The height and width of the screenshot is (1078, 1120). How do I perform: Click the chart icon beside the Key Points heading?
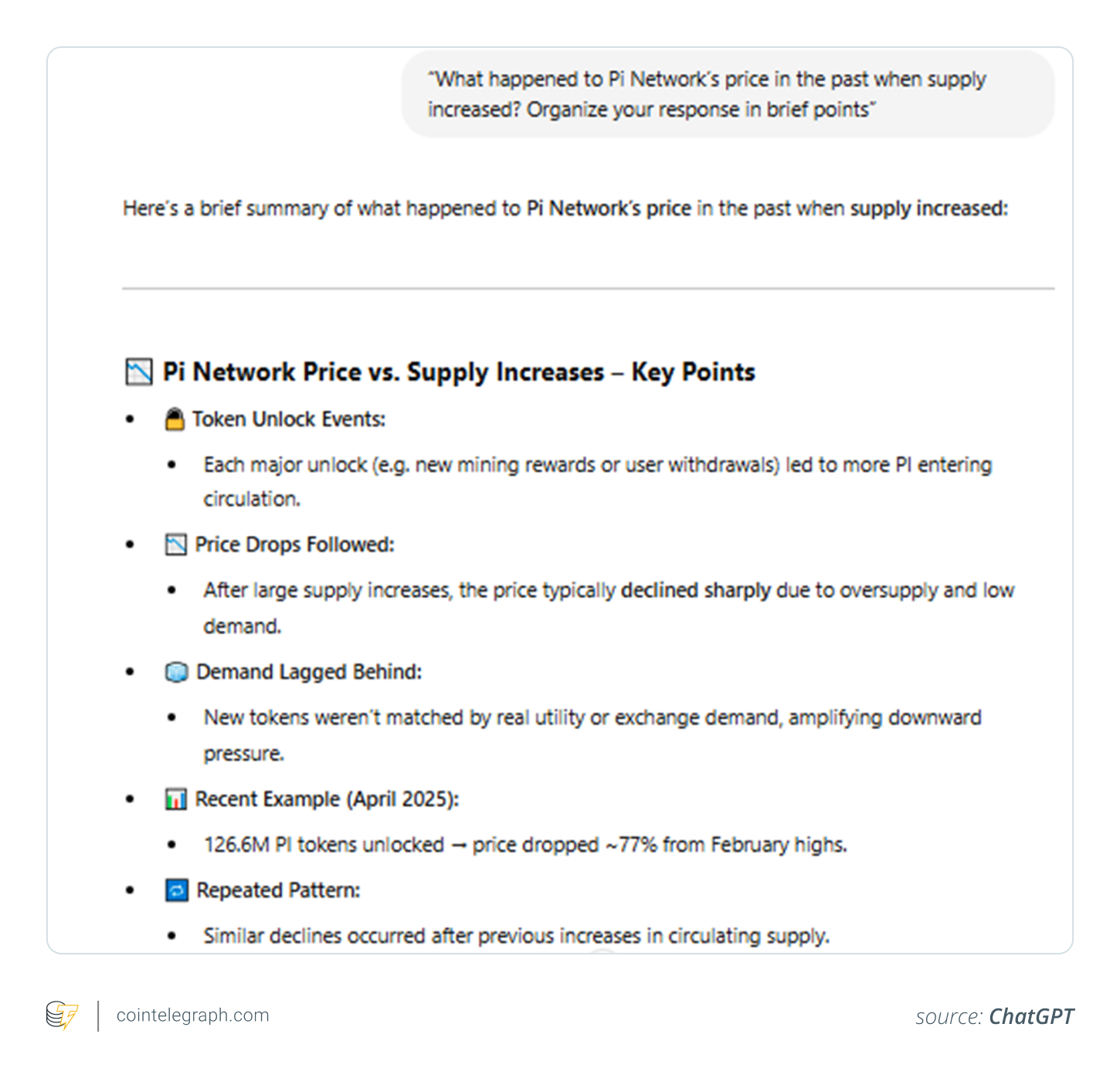pos(139,372)
